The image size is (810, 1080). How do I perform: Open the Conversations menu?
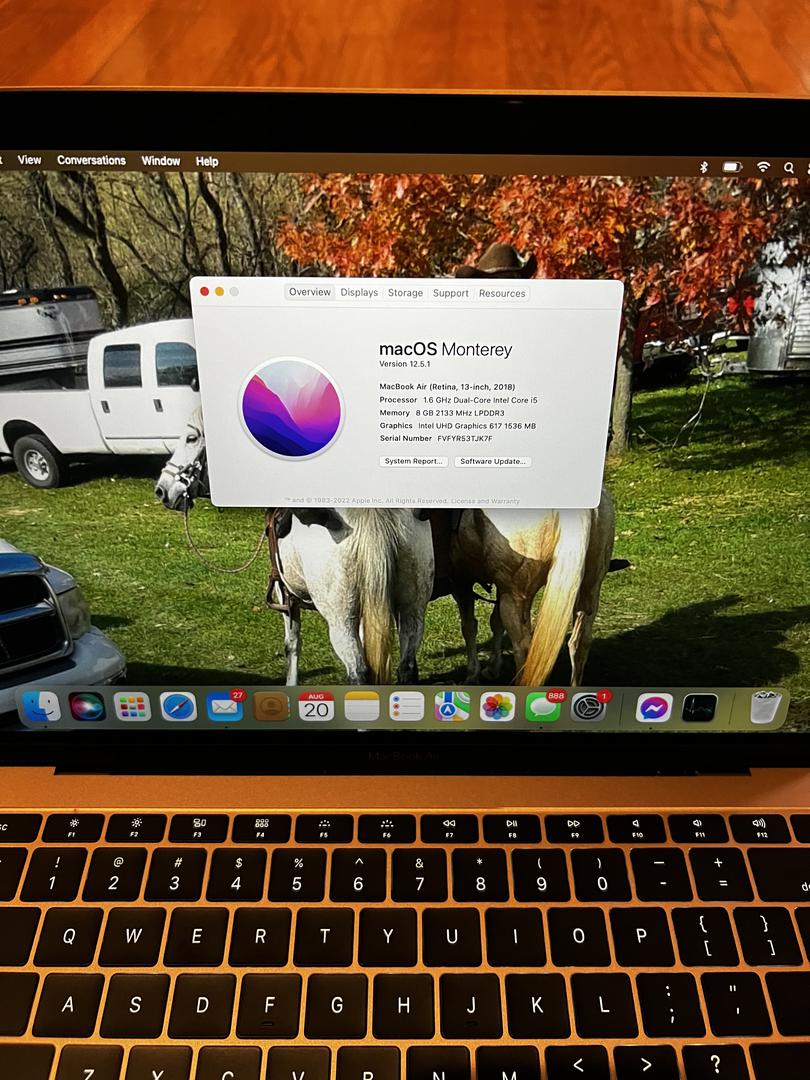[x=92, y=160]
